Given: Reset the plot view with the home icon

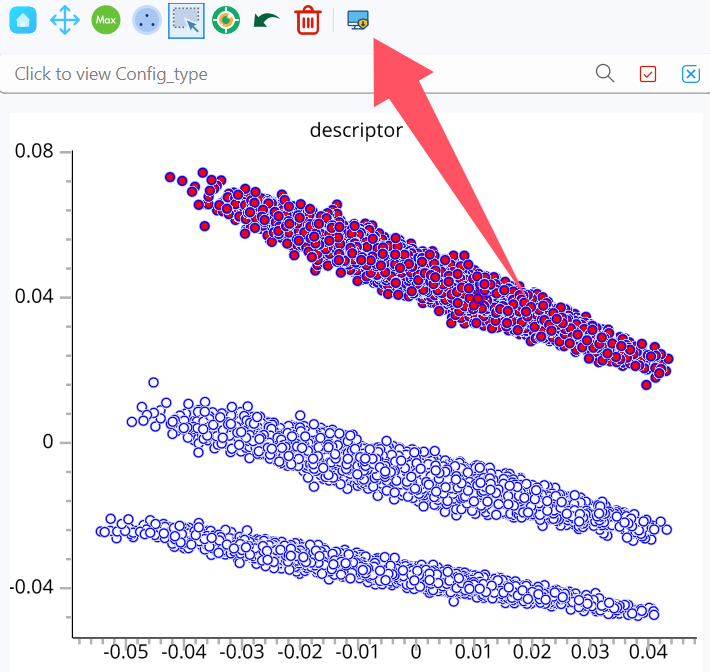Looking at the screenshot, I should pyautogui.click(x=23, y=20).
